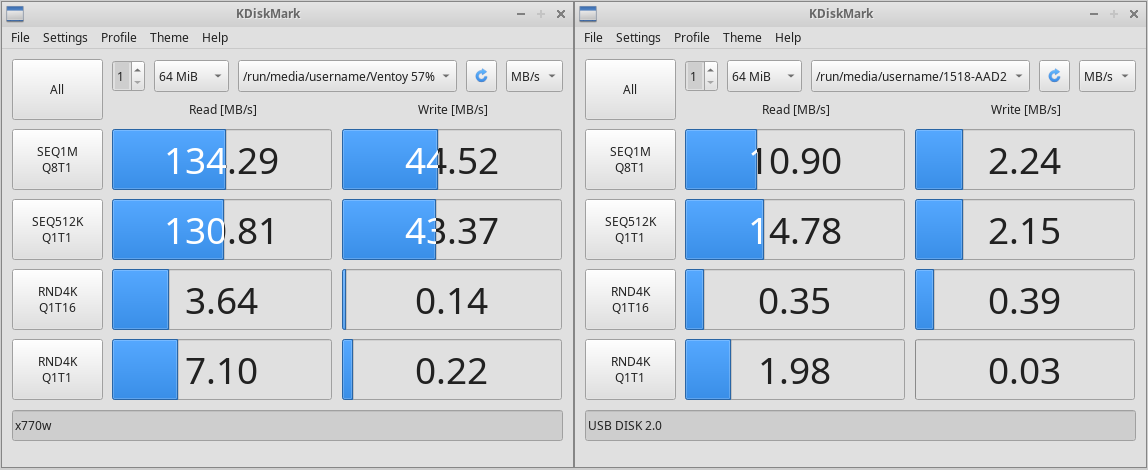1148x470 pixels.
Task: Open File menu in left window
Action: (20, 37)
